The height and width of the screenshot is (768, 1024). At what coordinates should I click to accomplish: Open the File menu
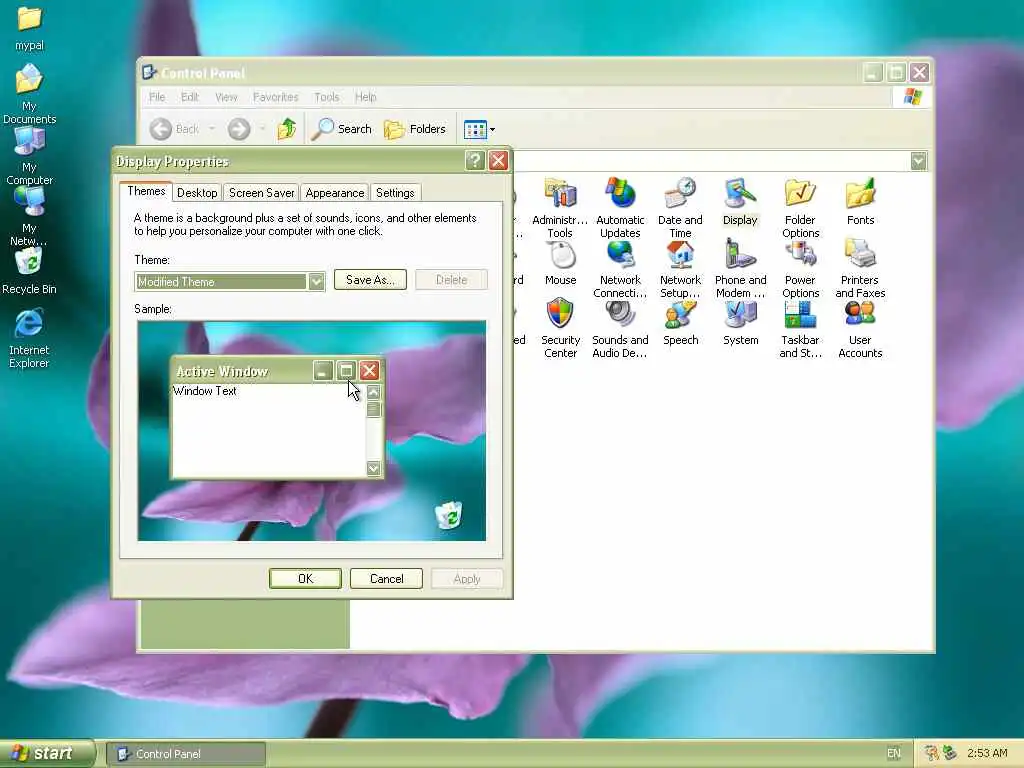[x=157, y=97]
